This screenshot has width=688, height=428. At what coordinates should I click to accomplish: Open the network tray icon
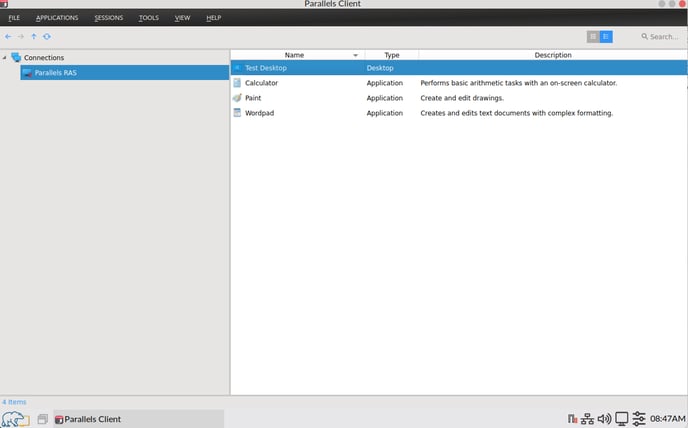click(587, 419)
